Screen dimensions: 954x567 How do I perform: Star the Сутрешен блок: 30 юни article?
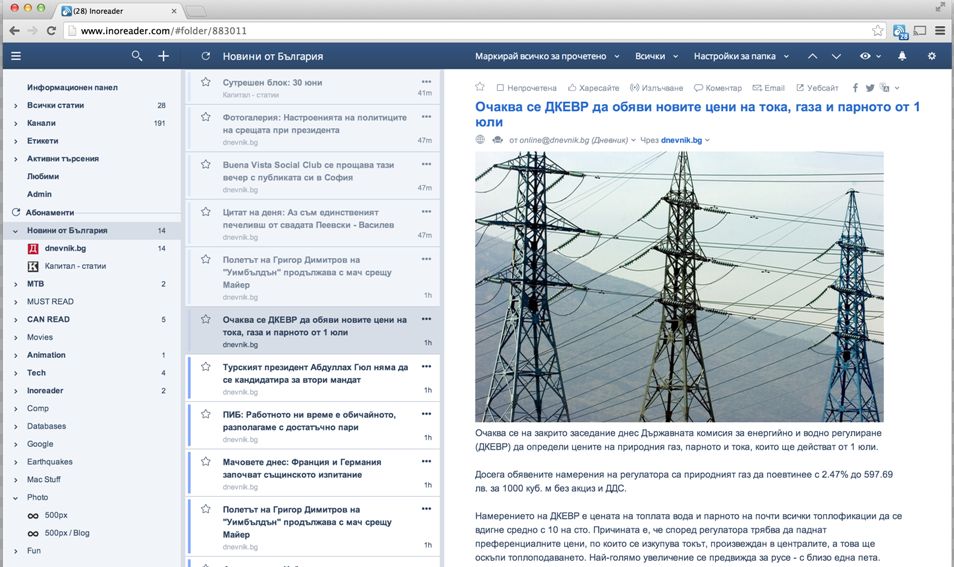(x=206, y=82)
